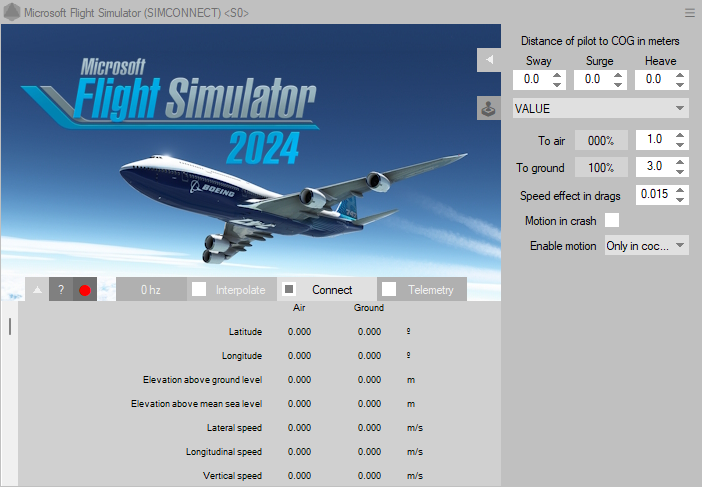This screenshot has height=487, width=702.
Task: Click the app logo in the title bar
Action: pos(12,12)
